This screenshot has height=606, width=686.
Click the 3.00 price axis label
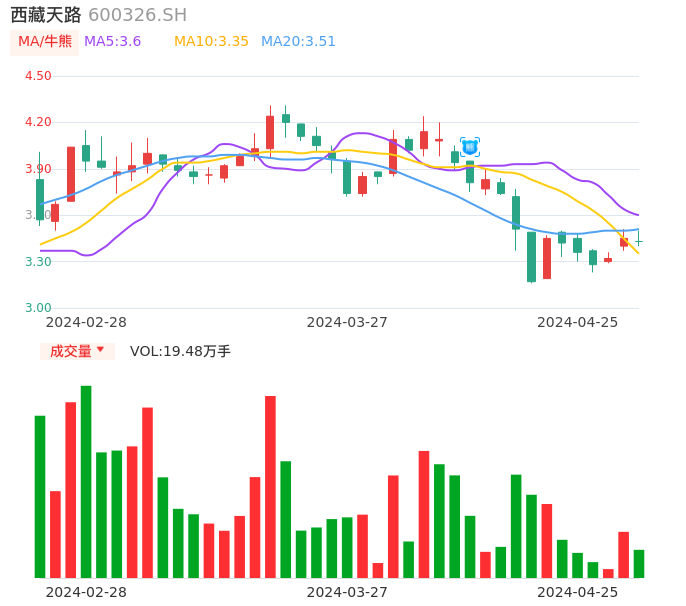[x=38, y=308]
